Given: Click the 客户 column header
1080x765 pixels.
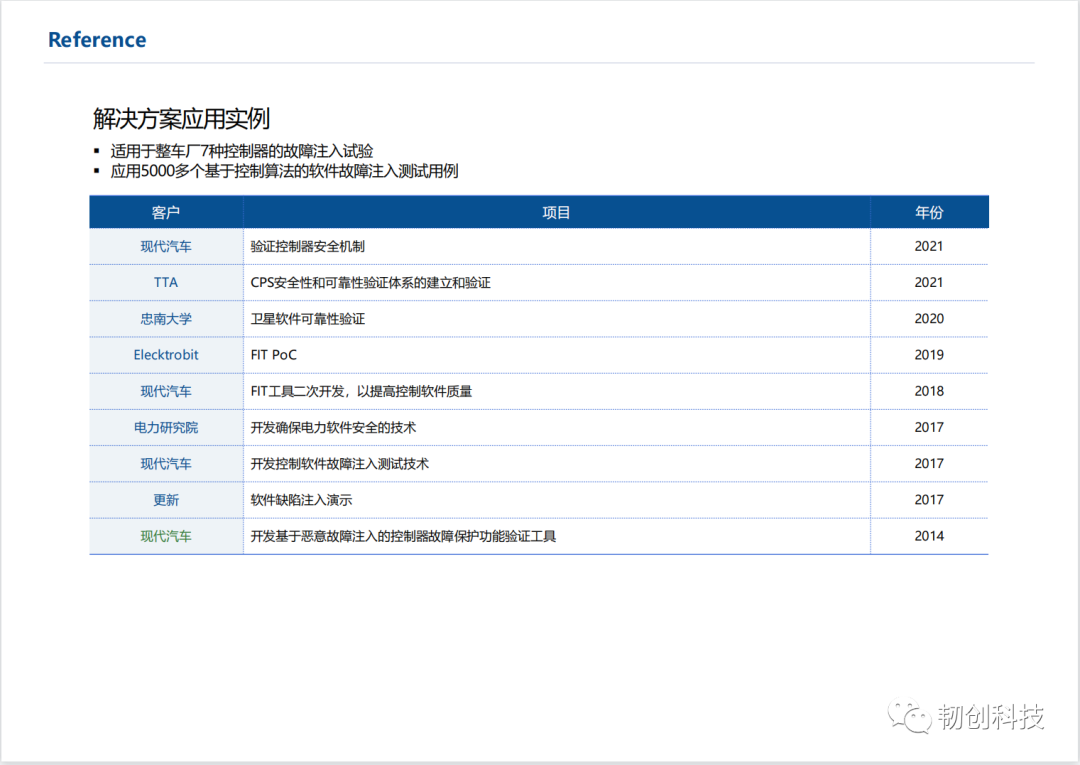Looking at the screenshot, I should pos(165,212).
